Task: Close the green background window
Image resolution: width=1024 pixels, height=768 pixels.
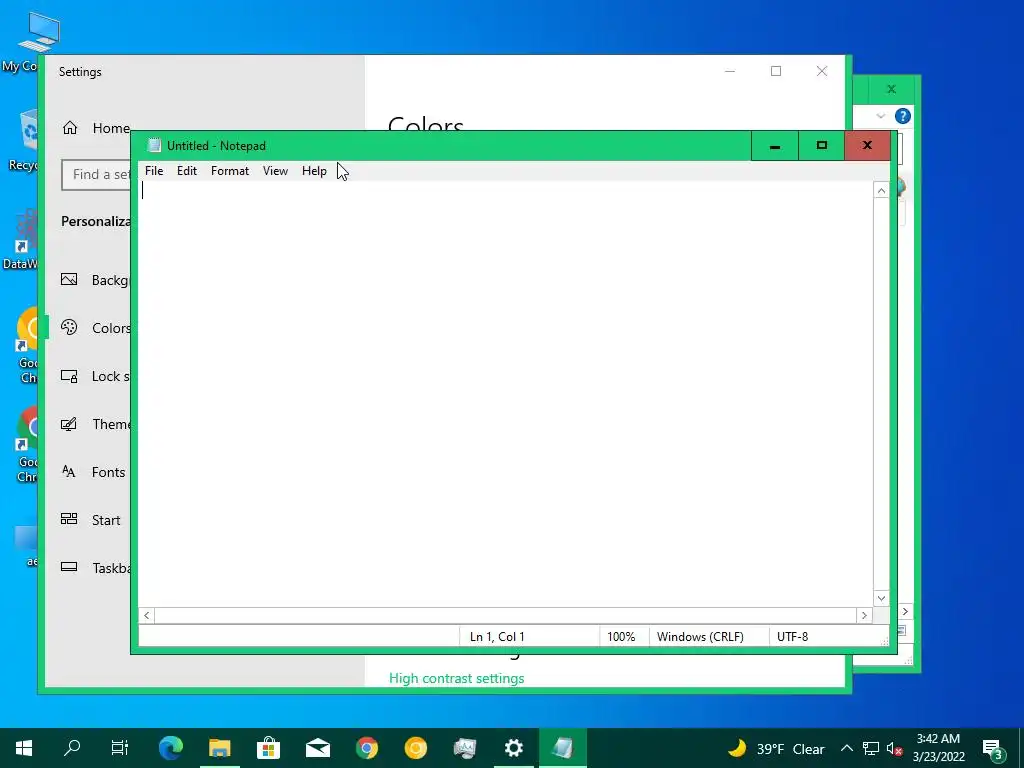Action: pos(891,89)
